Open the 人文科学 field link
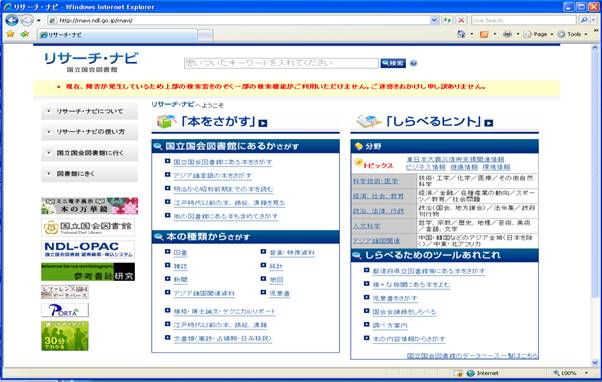The width and height of the screenshot is (602, 382). click(x=367, y=226)
